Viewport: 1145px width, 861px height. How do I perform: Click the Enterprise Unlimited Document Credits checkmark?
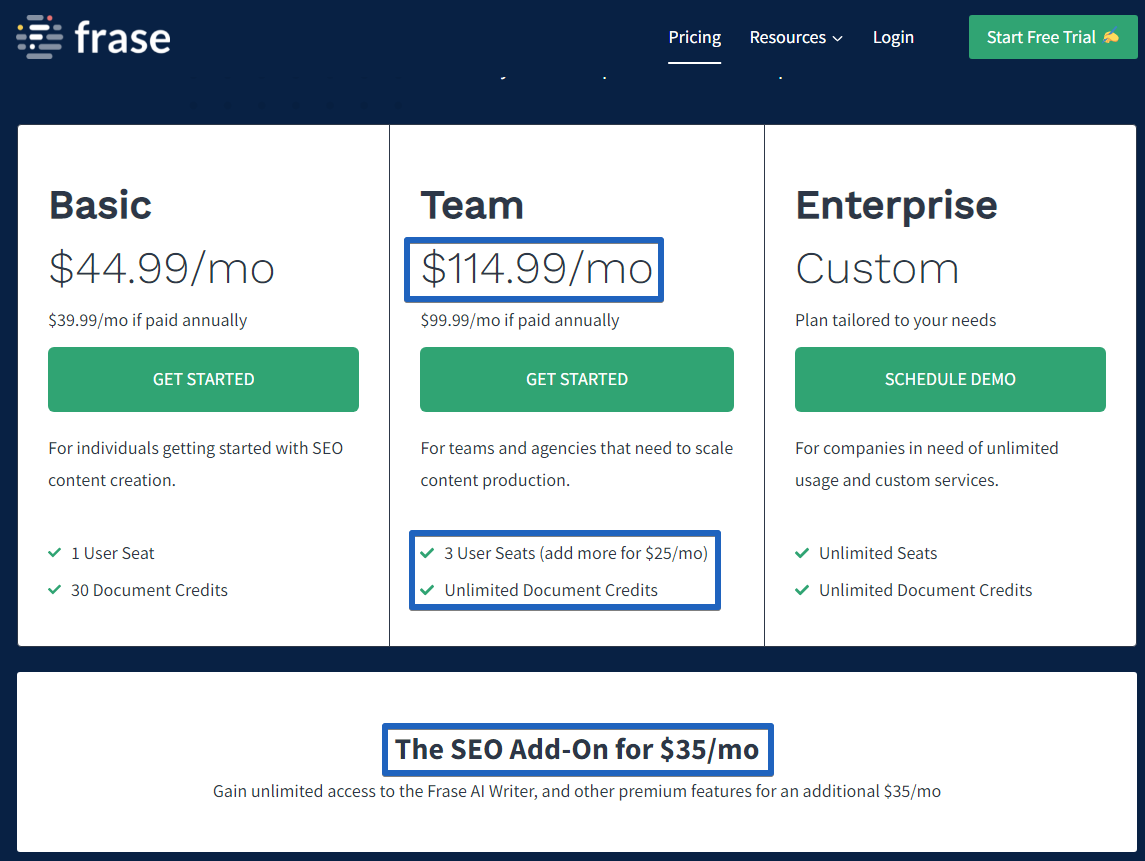pos(803,589)
